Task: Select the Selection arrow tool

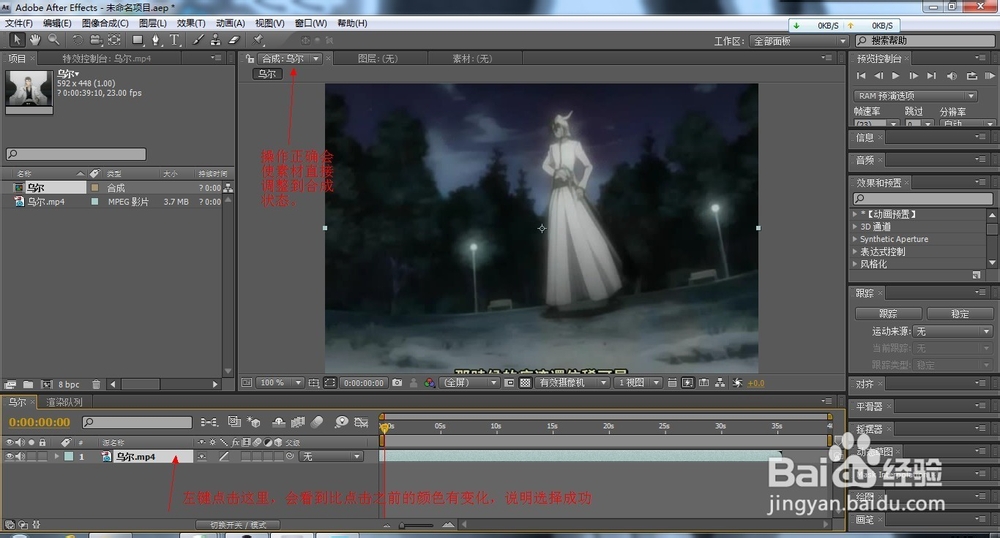Action: coord(17,40)
